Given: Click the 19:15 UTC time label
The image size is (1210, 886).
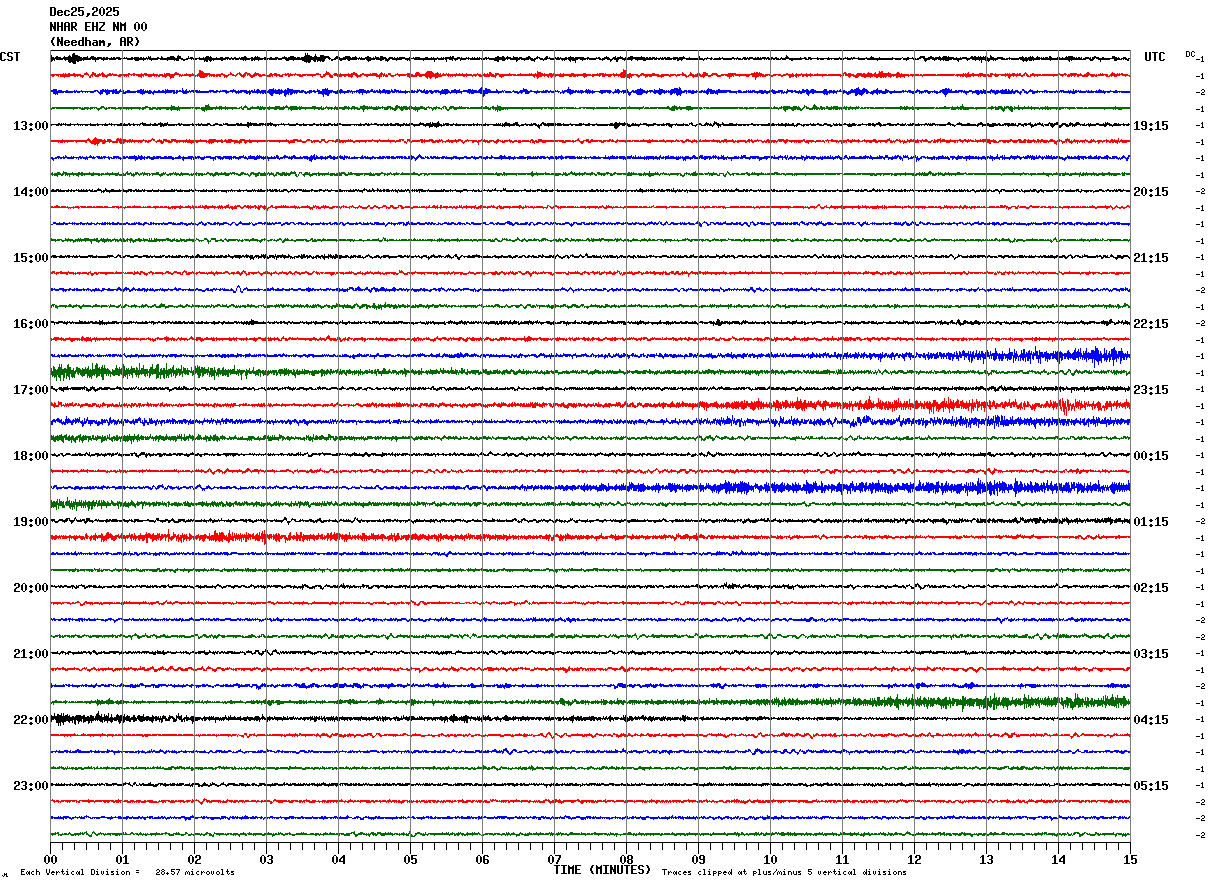Looking at the screenshot, I should 1151,126.
